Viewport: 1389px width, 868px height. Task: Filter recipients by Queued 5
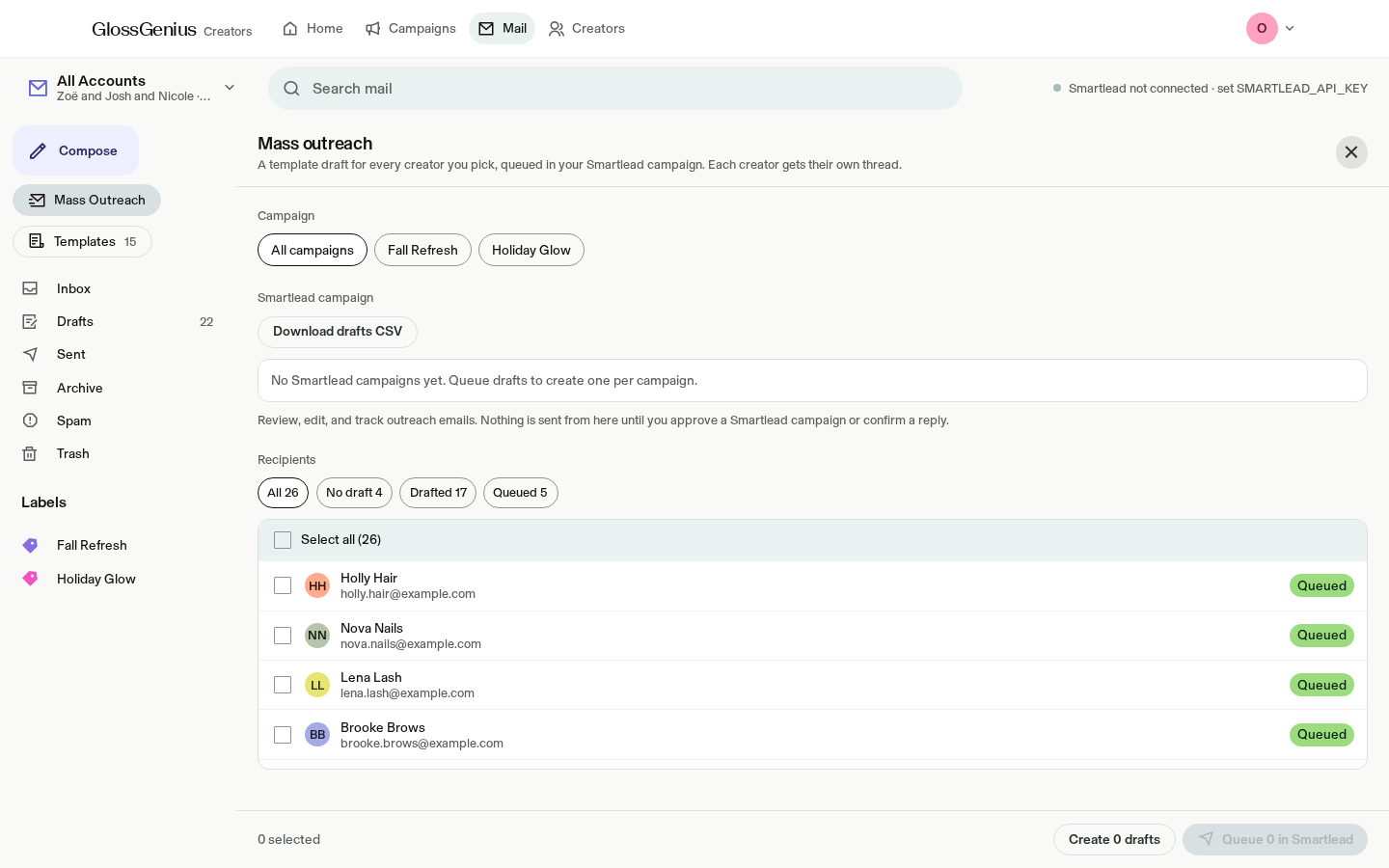point(520,493)
